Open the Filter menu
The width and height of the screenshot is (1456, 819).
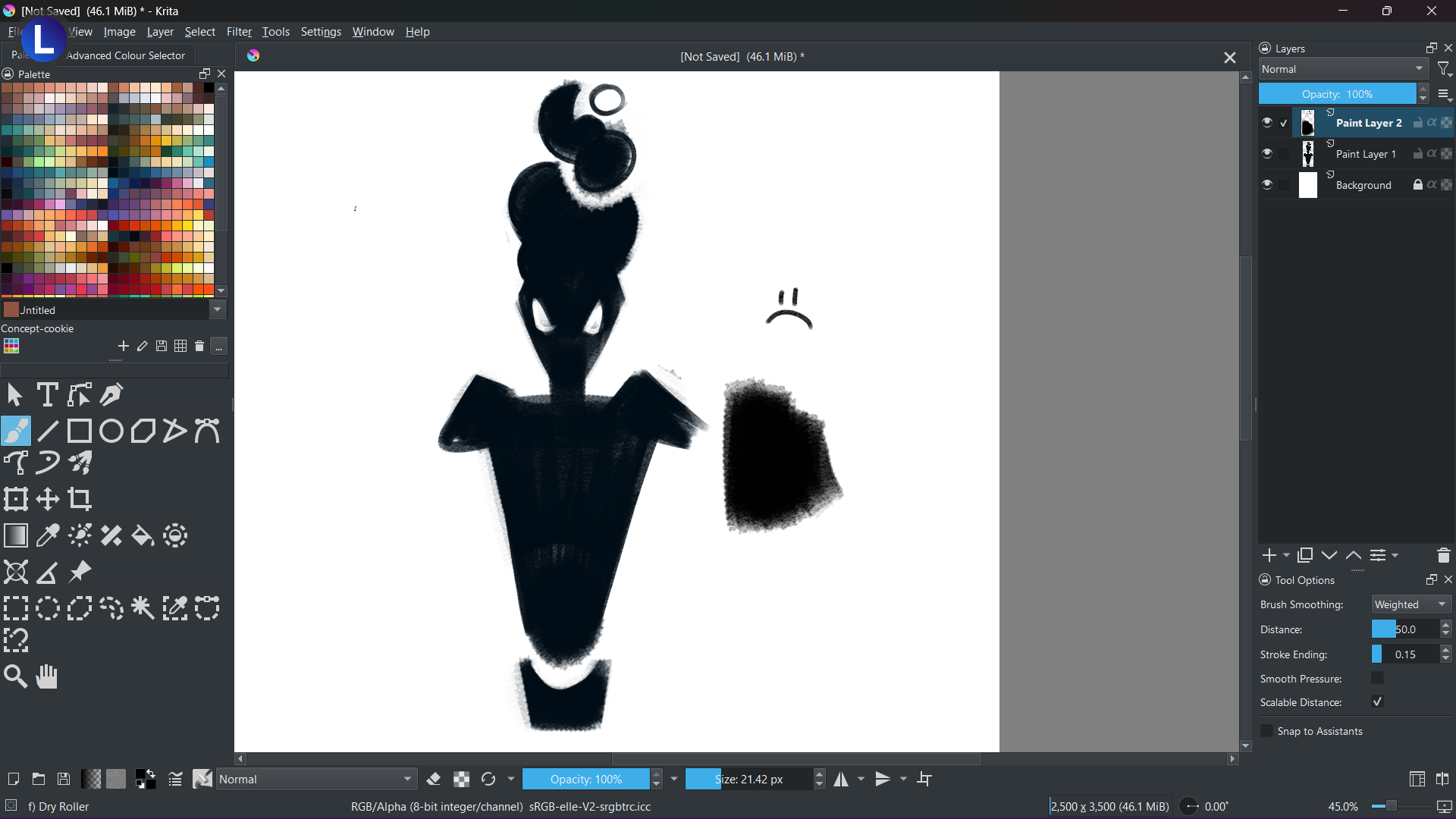[239, 32]
